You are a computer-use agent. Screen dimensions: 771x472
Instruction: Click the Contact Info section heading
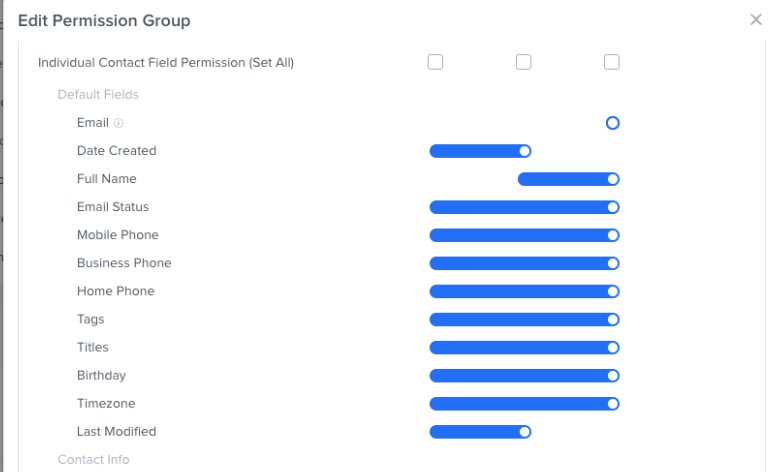tap(93, 459)
